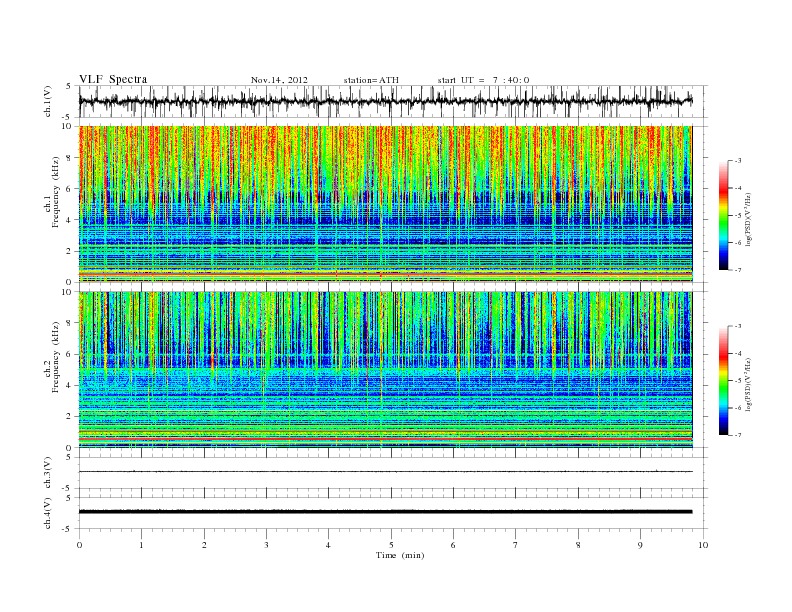Click the ch.4 thick waveform trace
The width and height of the screenshot is (792, 612).
tap(385, 512)
